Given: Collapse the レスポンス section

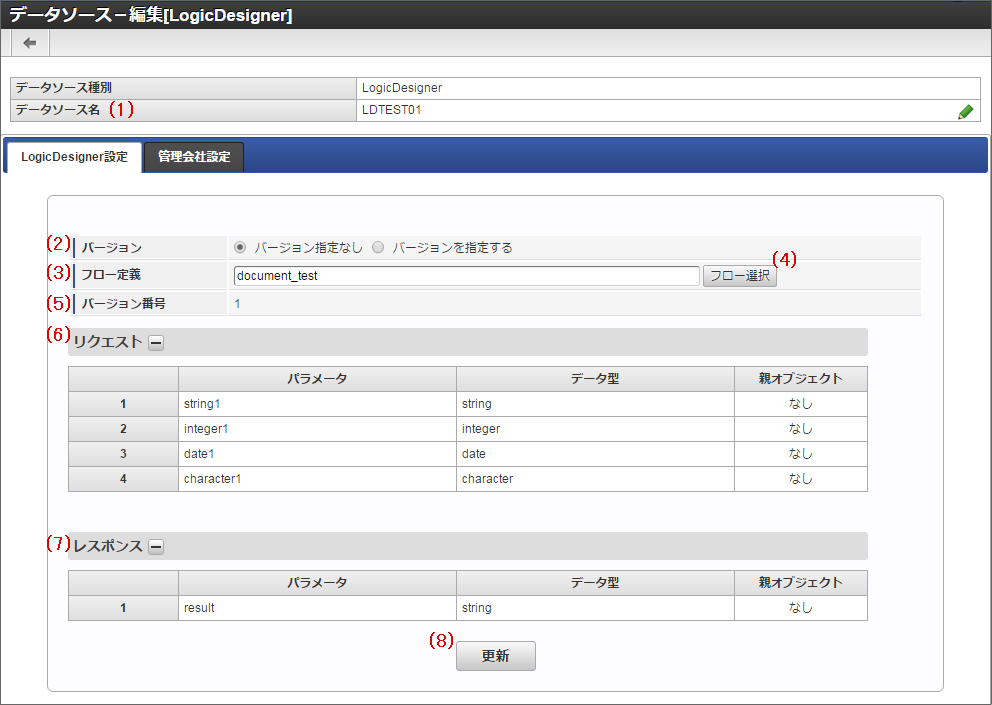Looking at the screenshot, I should pyautogui.click(x=156, y=546).
